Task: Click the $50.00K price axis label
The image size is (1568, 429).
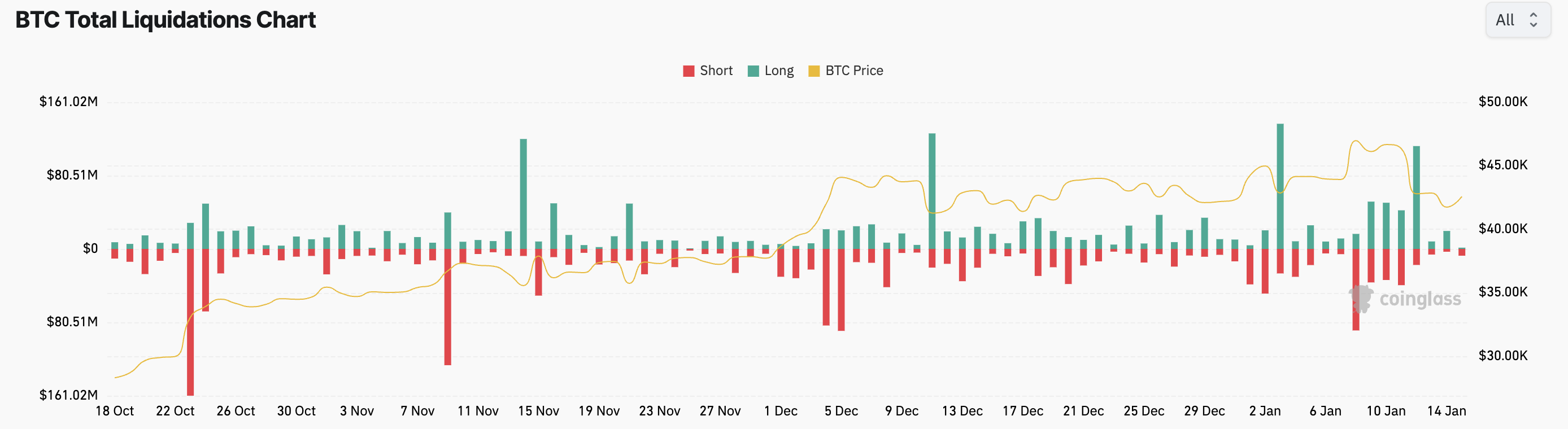Action: [x=1502, y=102]
